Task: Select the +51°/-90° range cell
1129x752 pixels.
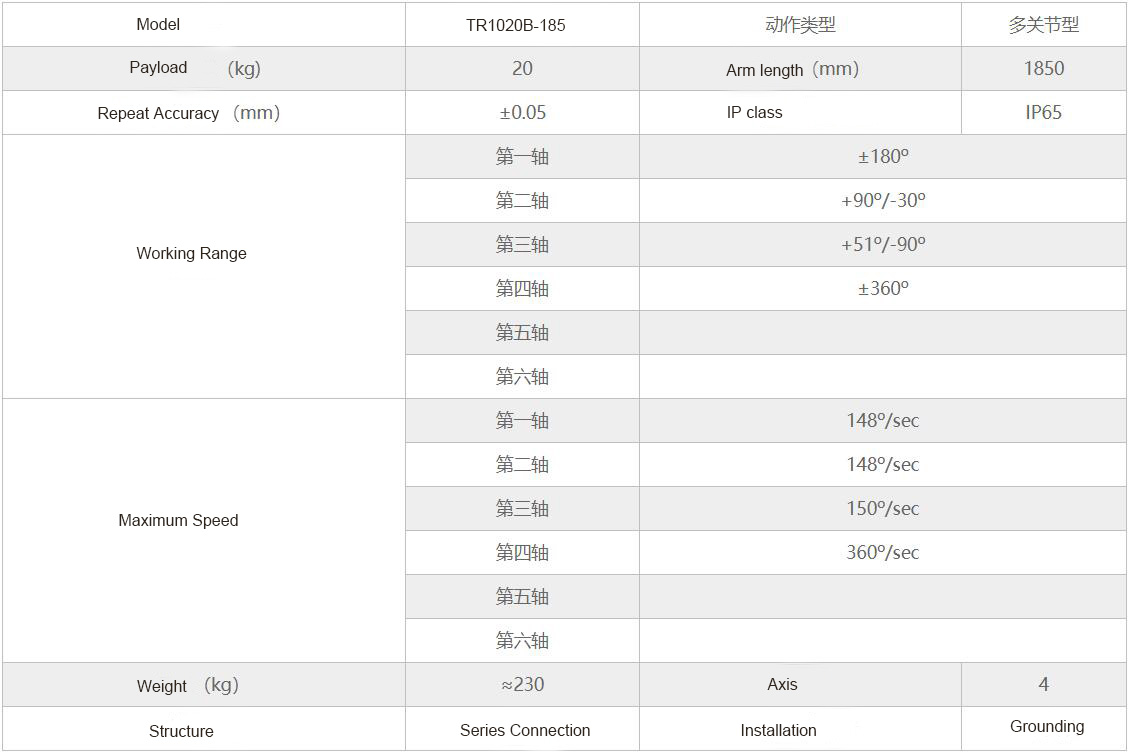Action: 883,244
